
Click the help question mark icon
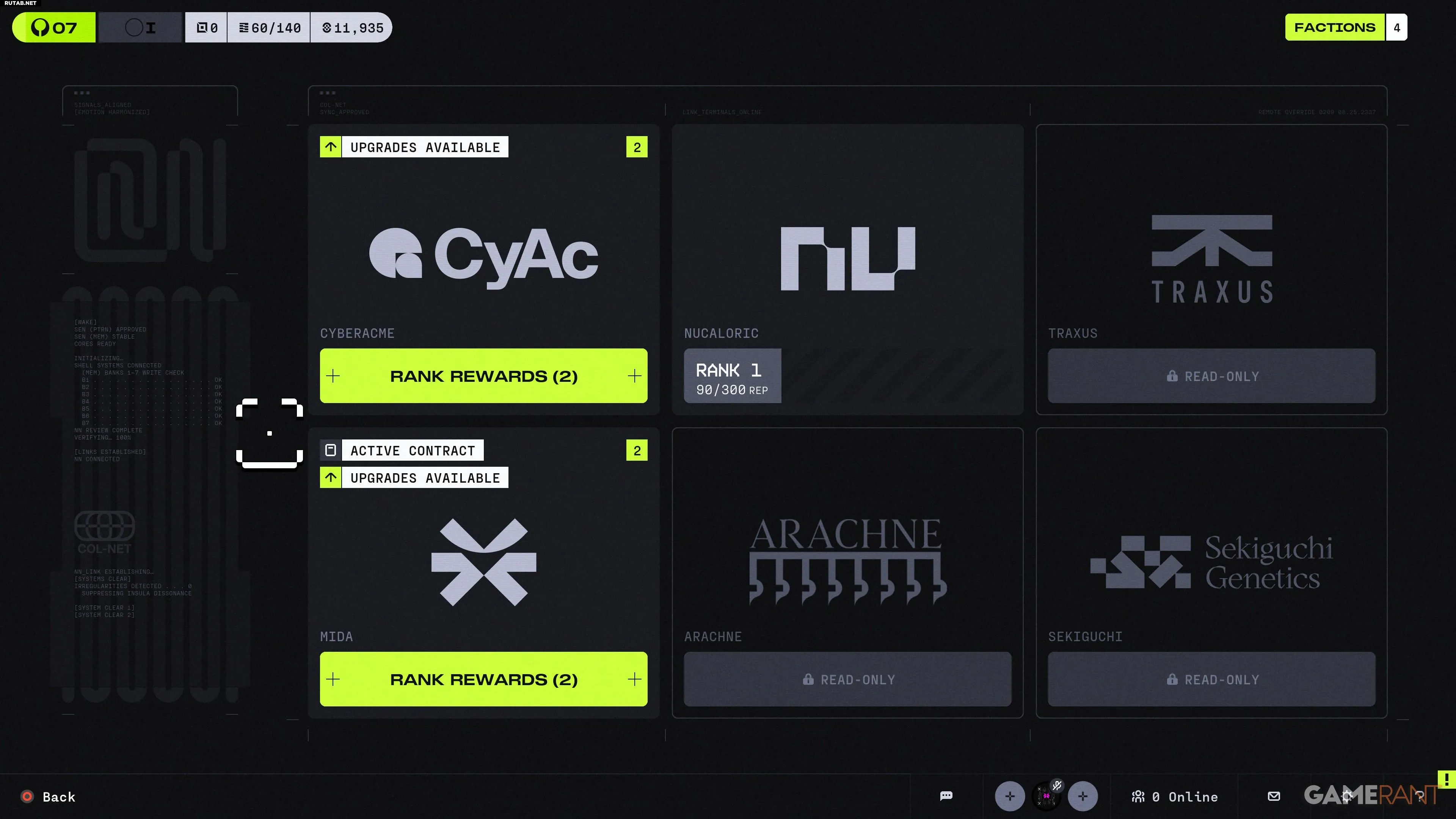1419,796
